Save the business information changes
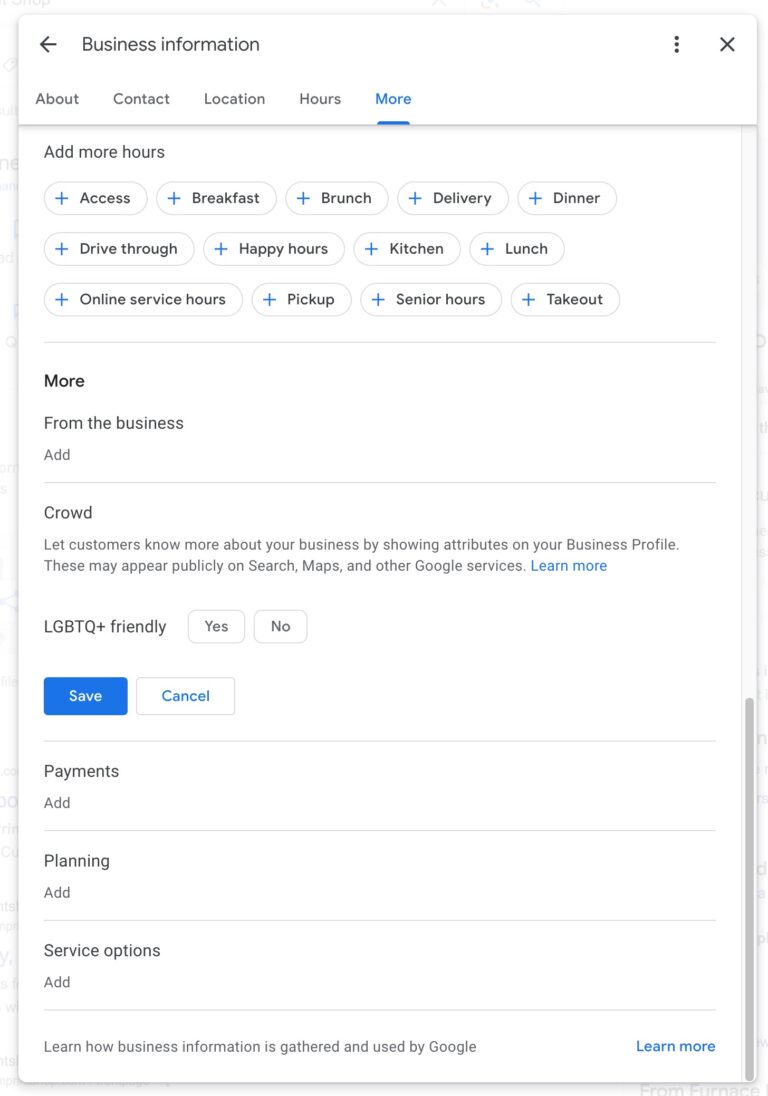This screenshot has height=1096, width=768. tap(85, 695)
